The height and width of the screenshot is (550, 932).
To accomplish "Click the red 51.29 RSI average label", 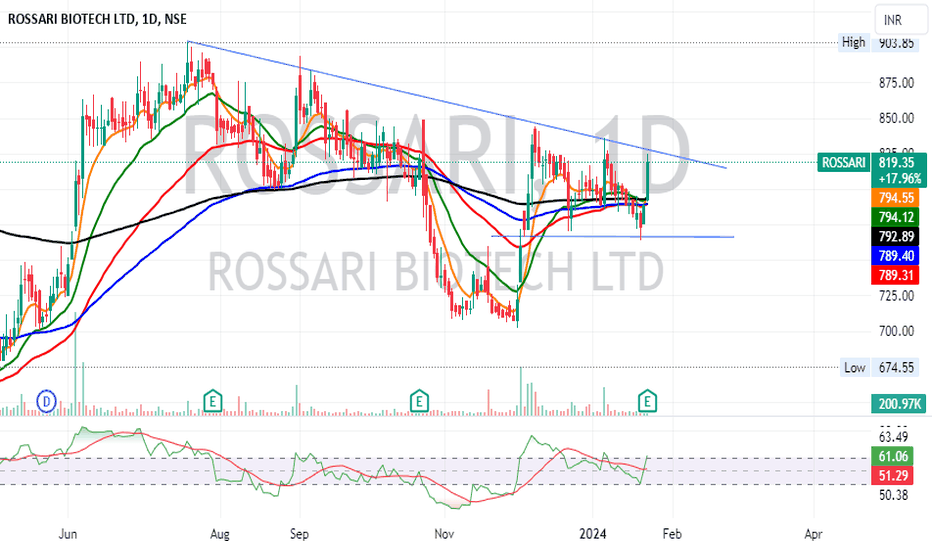I will pos(893,475).
